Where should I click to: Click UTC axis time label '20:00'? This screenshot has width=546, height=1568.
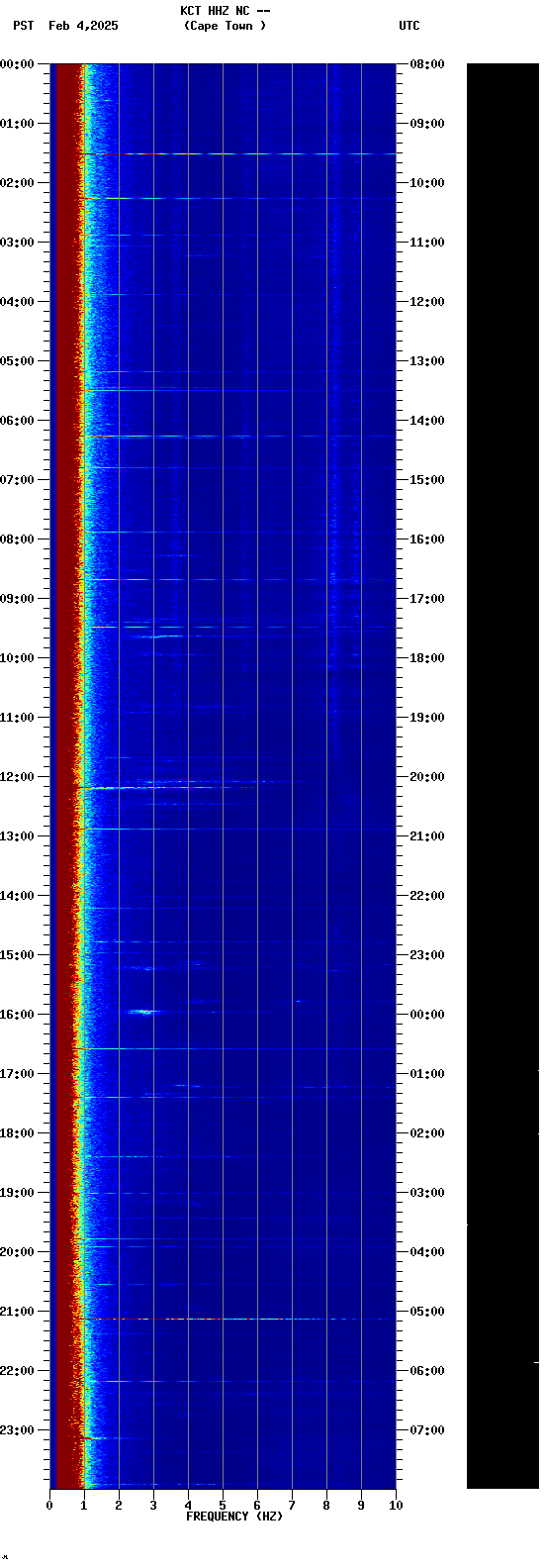pyautogui.click(x=427, y=777)
